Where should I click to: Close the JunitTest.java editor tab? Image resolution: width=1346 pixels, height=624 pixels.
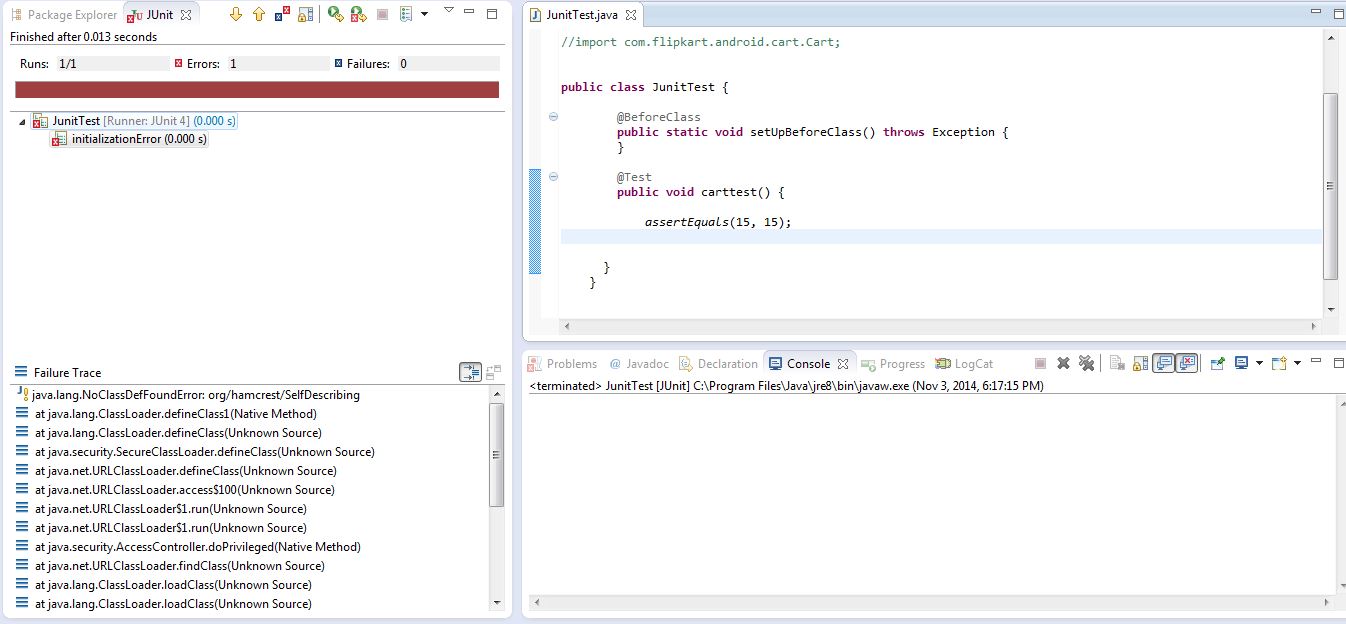[631, 16]
